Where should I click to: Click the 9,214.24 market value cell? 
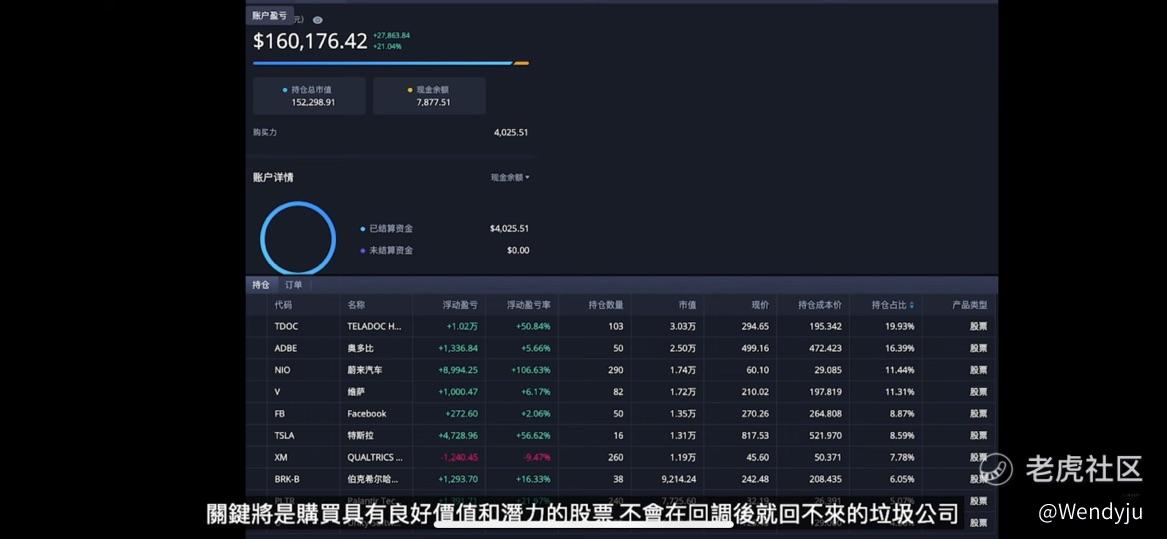tap(678, 479)
